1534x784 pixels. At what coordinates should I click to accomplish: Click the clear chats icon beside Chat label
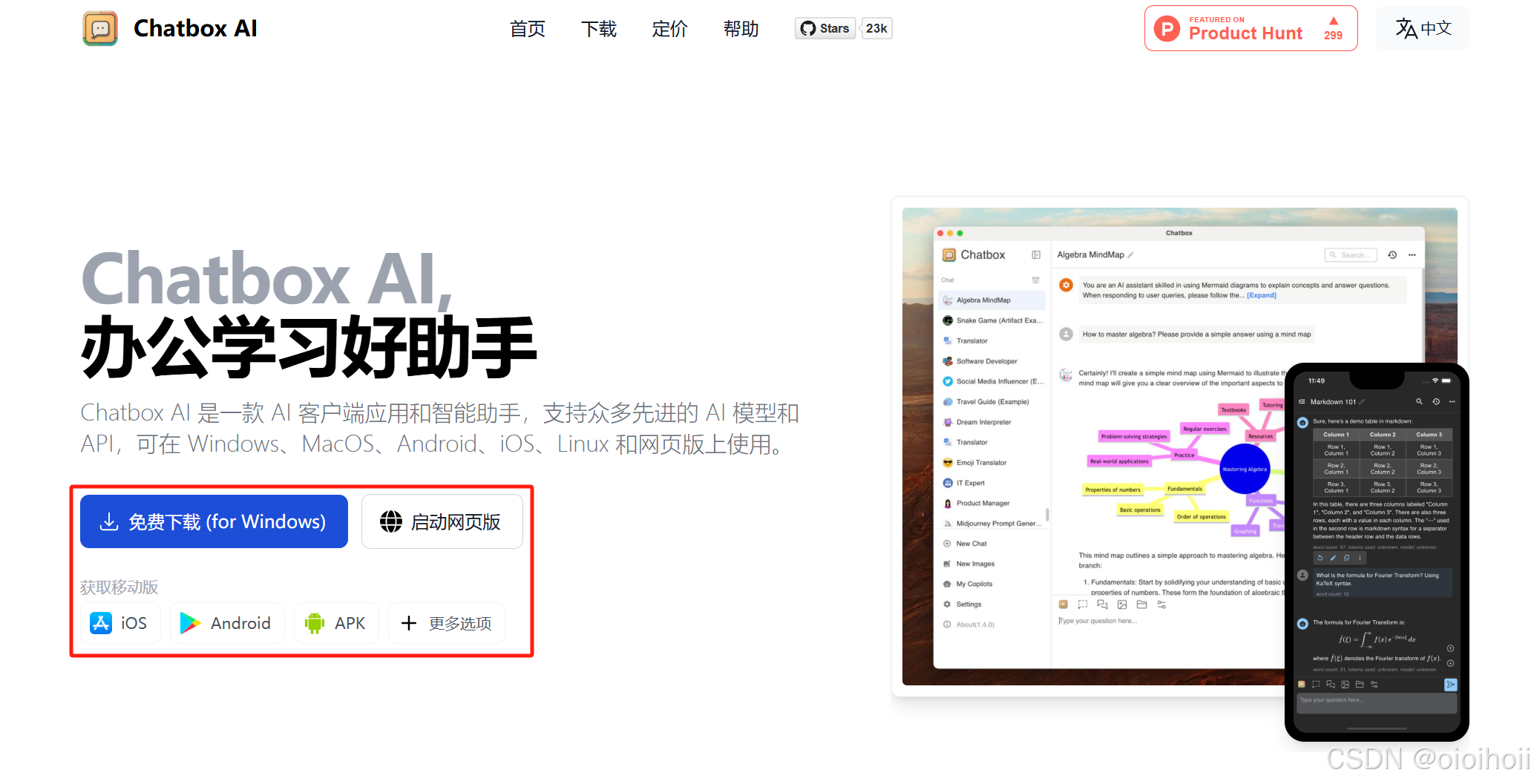pyautogui.click(x=1036, y=280)
